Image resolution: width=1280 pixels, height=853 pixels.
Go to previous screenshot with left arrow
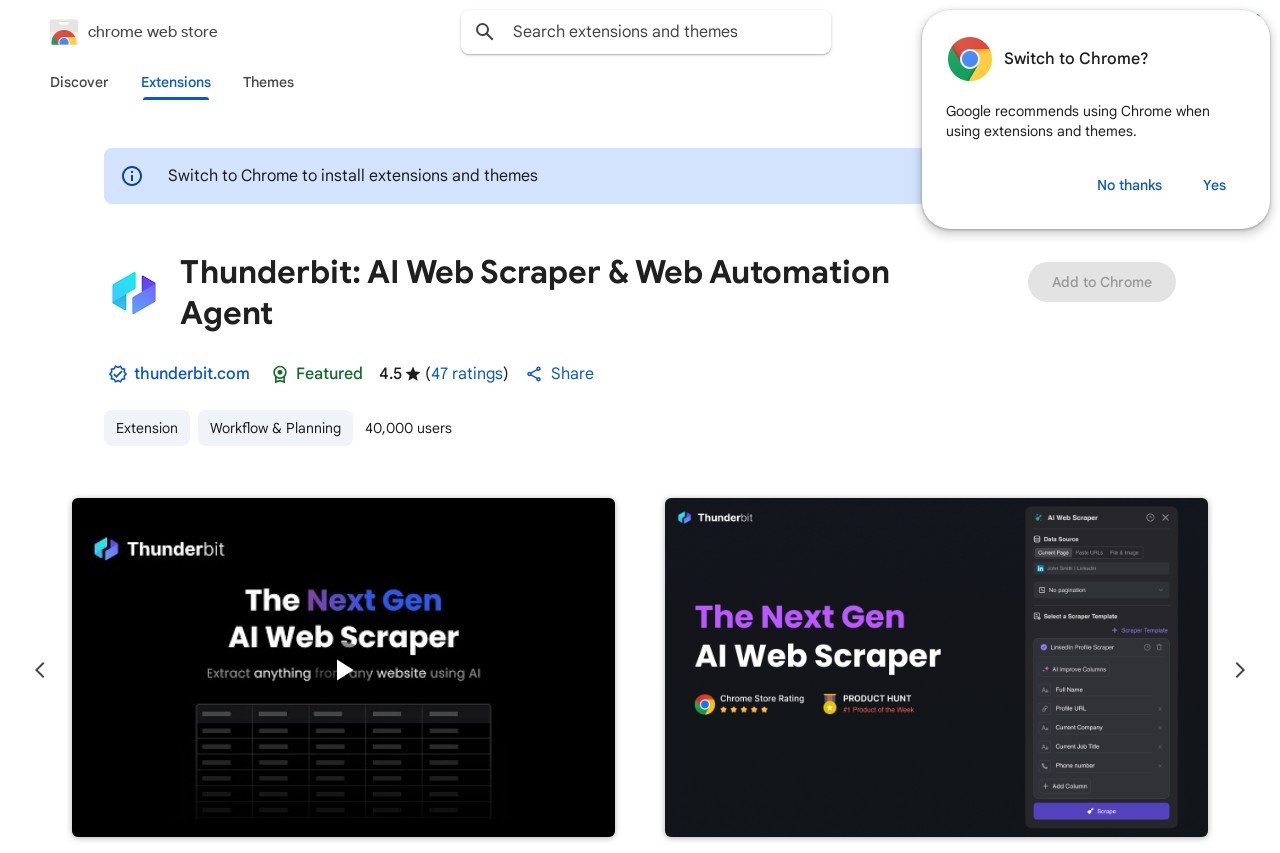click(40, 670)
